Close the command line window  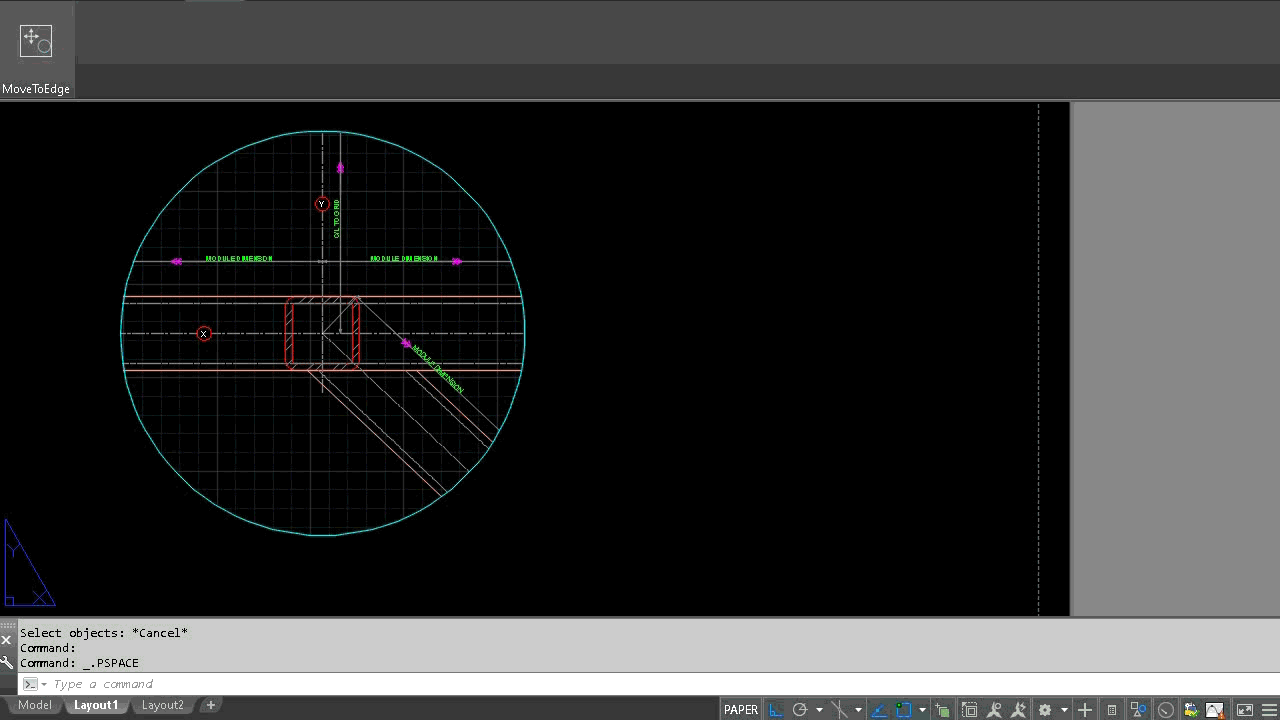[x=6, y=641]
